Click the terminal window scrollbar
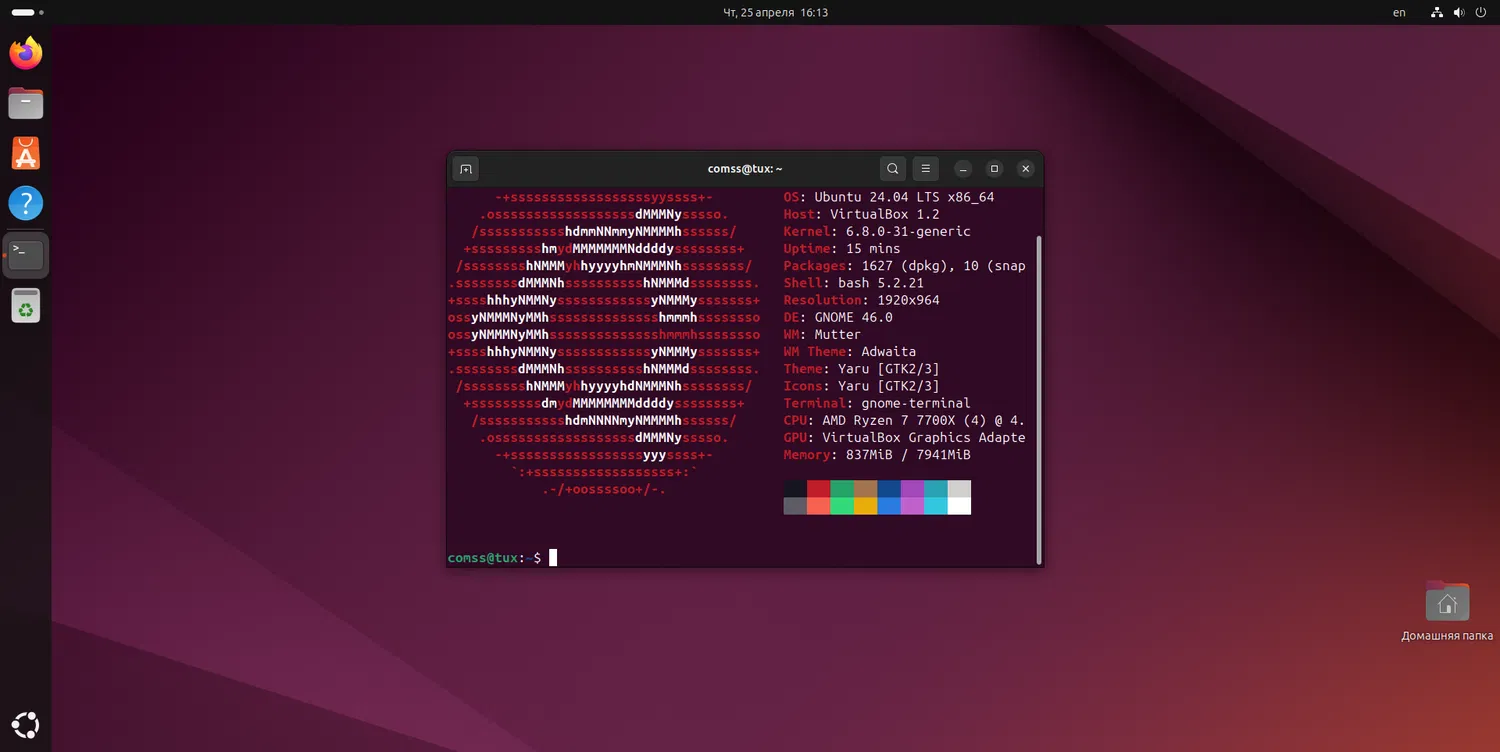Image resolution: width=1500 pixels, height=752 pixels. click(1039, 400)
